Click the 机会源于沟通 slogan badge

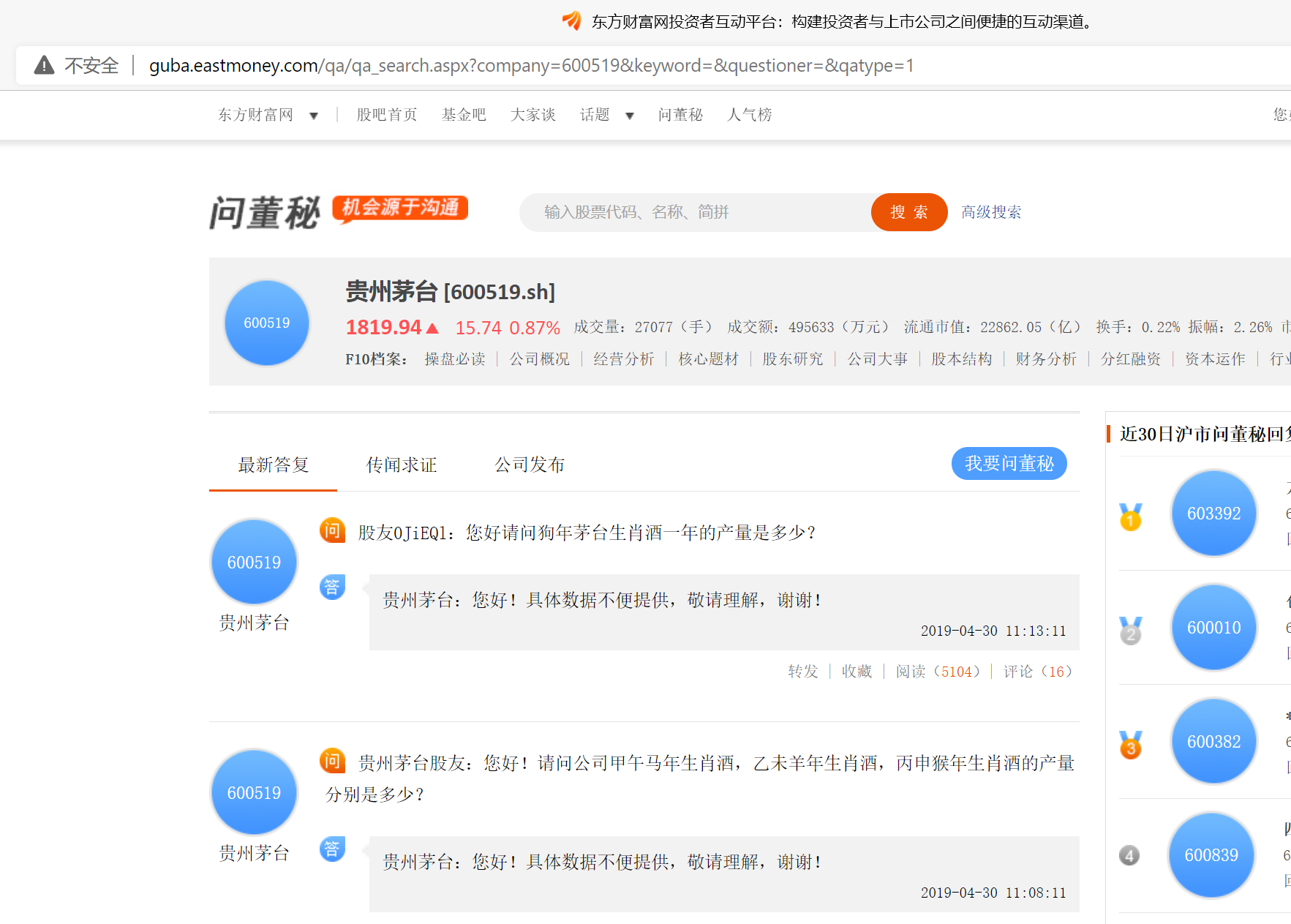click(x=400, y=208)
